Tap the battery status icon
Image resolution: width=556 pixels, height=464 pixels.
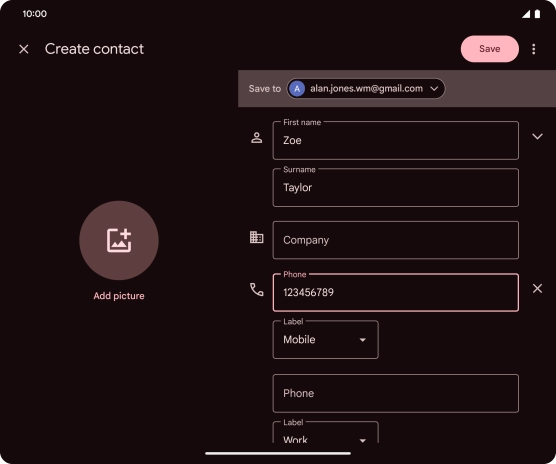point(537,14)
